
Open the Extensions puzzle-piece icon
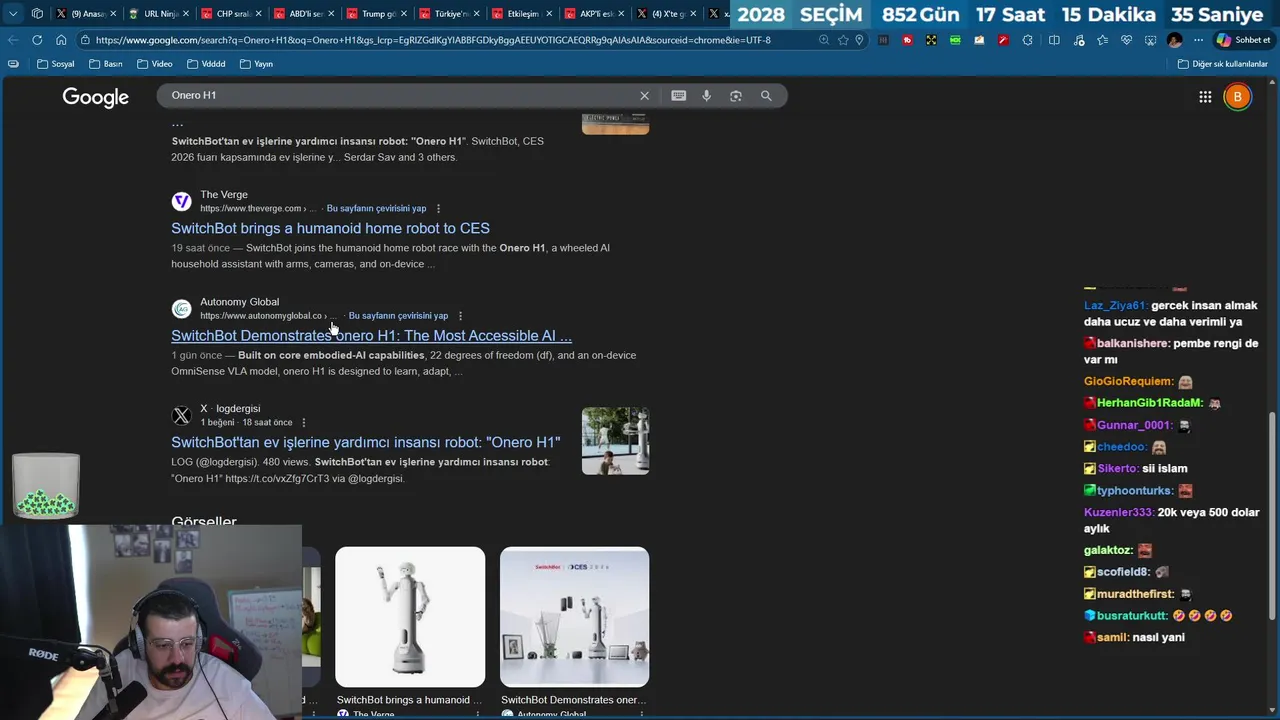click(1027, 40)
